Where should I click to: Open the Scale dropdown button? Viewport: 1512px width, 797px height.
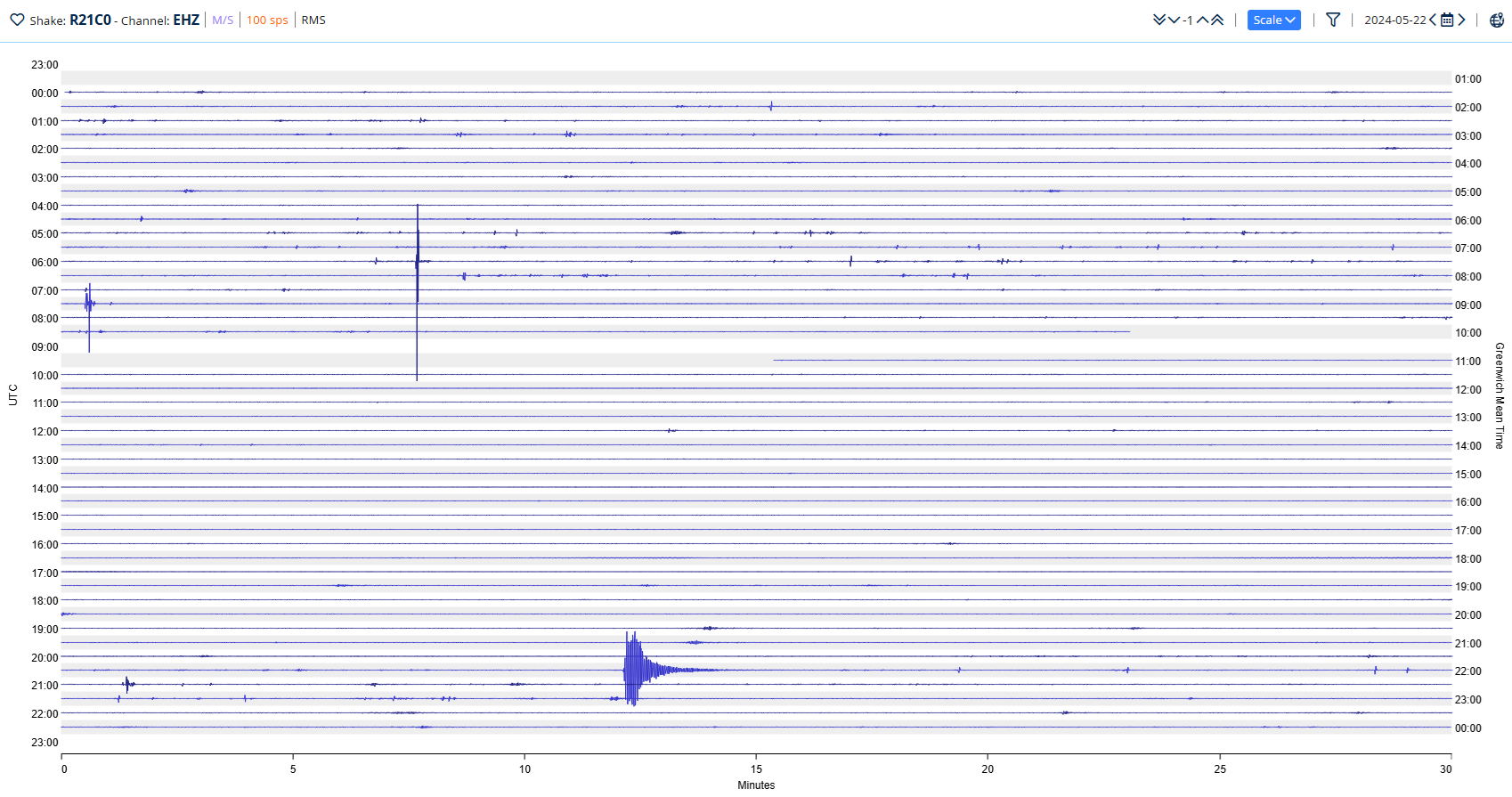(x=1274, y=20)
